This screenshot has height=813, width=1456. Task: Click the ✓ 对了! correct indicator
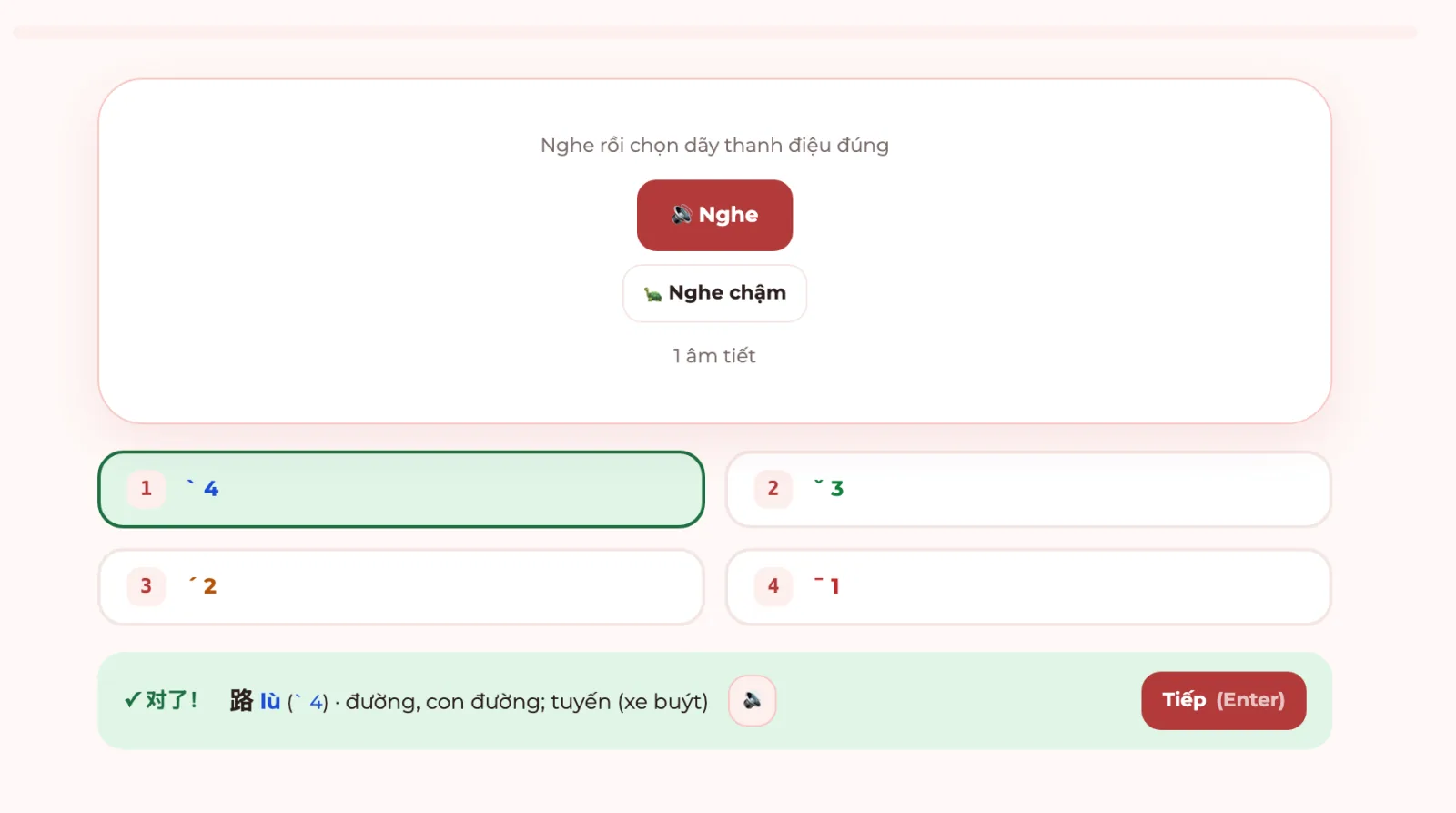pos(161,700)
